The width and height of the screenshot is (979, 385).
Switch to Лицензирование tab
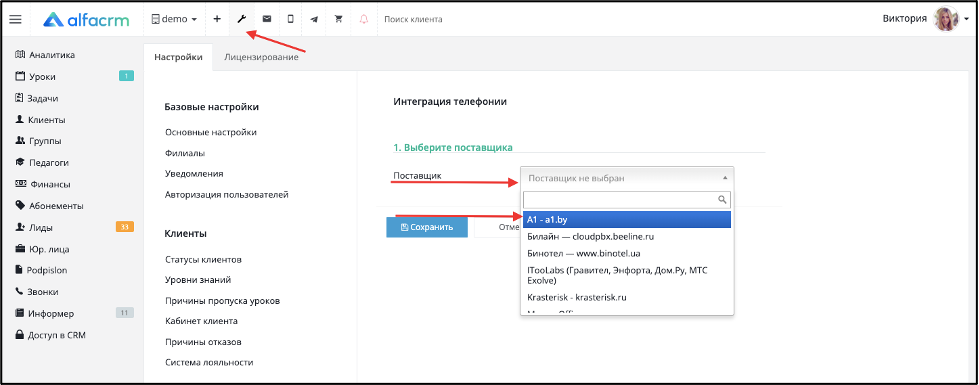coord(261,57)
